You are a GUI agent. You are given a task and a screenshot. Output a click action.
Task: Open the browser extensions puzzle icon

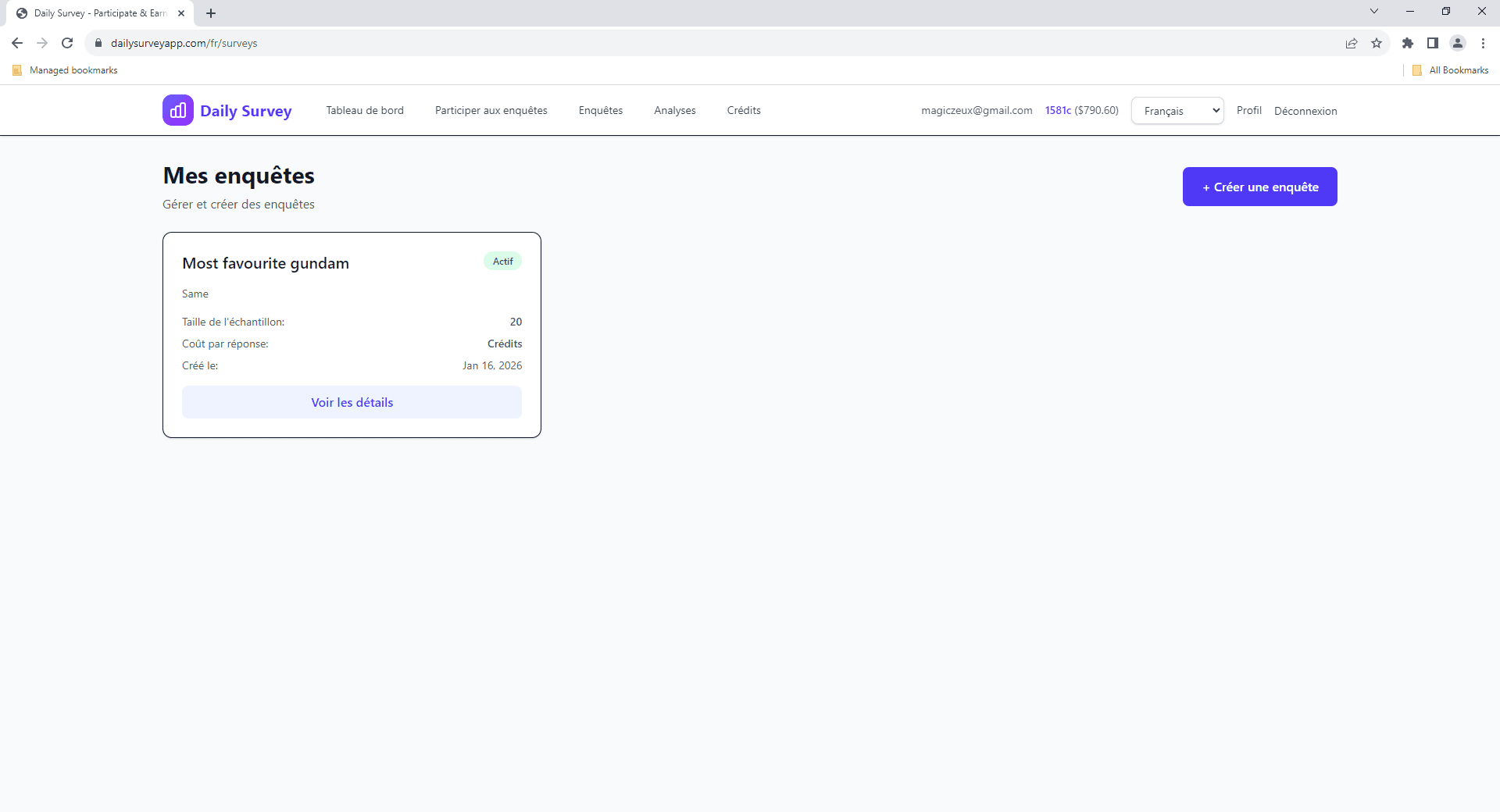coord(1408,43)
